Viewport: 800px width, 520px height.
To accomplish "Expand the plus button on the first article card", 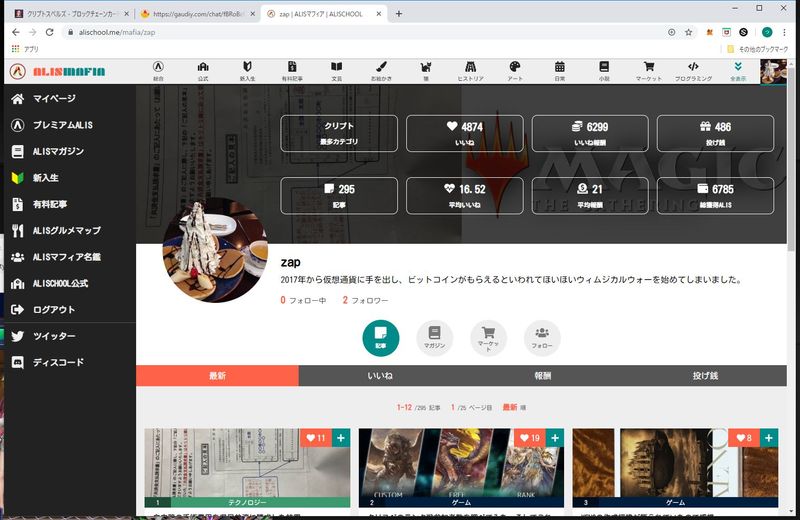I will pyautogui.click(x=341, y=438).
